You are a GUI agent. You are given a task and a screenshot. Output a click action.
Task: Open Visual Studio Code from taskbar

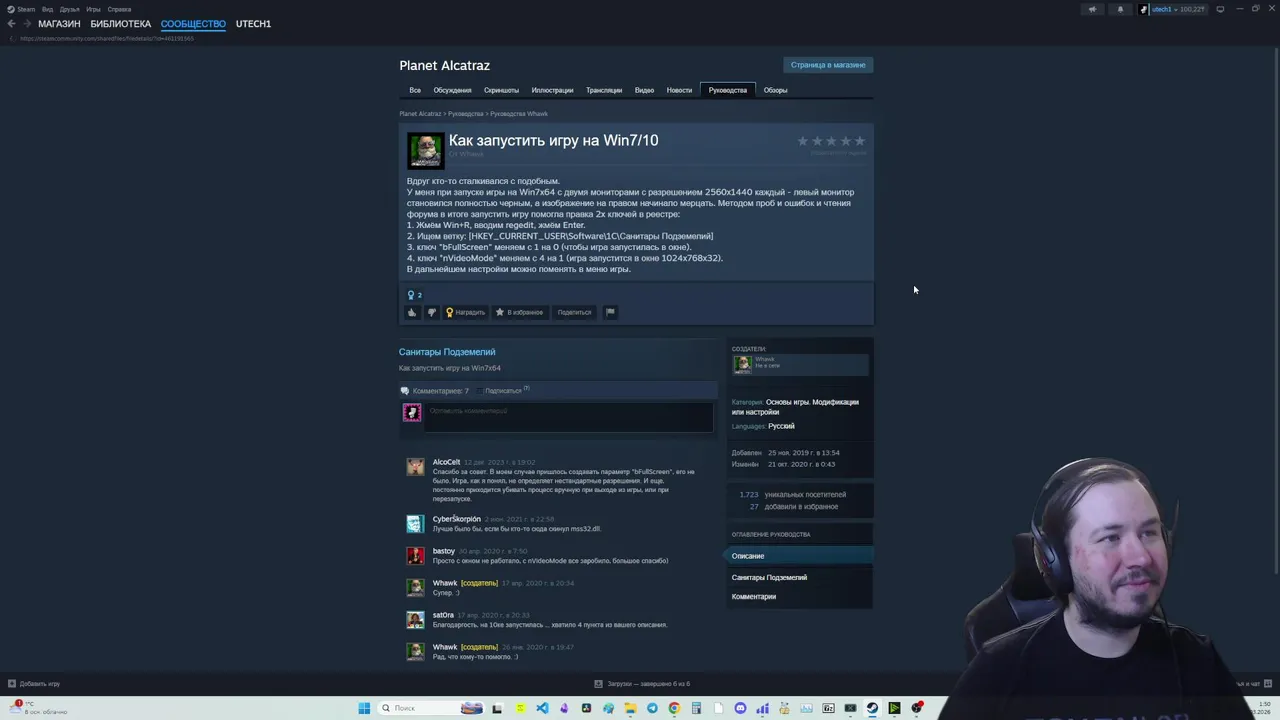pos(542,708)
